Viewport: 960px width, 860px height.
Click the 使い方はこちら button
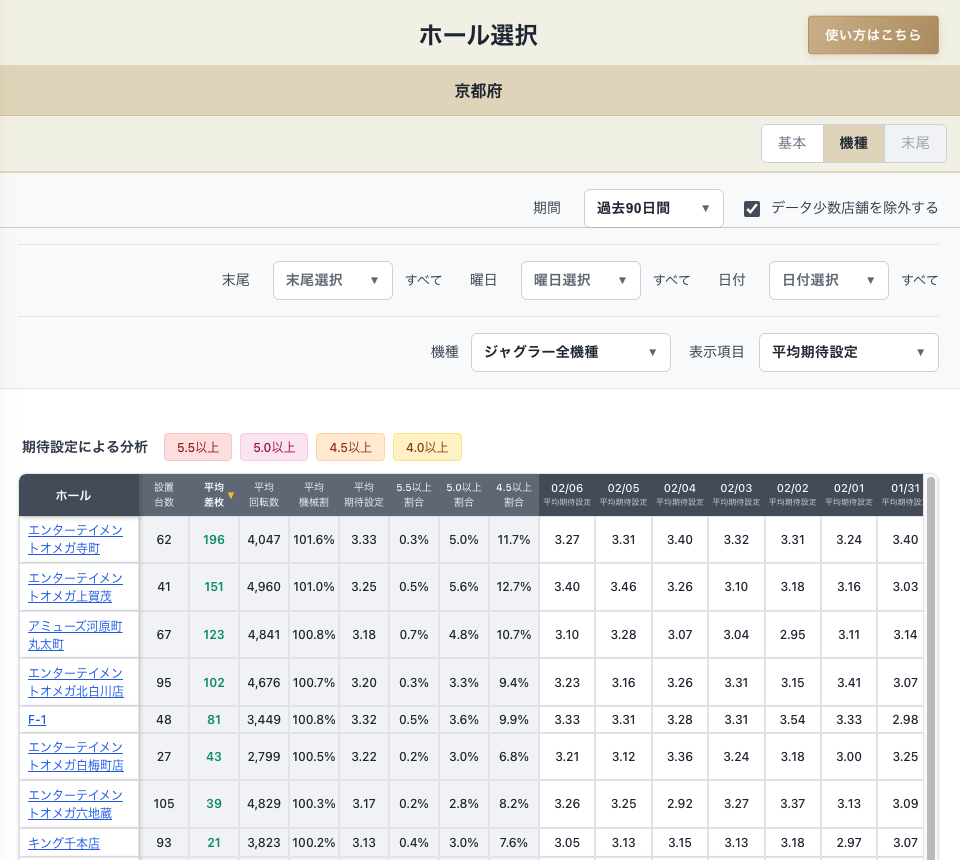pyautogui.click(x=872, y=35)
